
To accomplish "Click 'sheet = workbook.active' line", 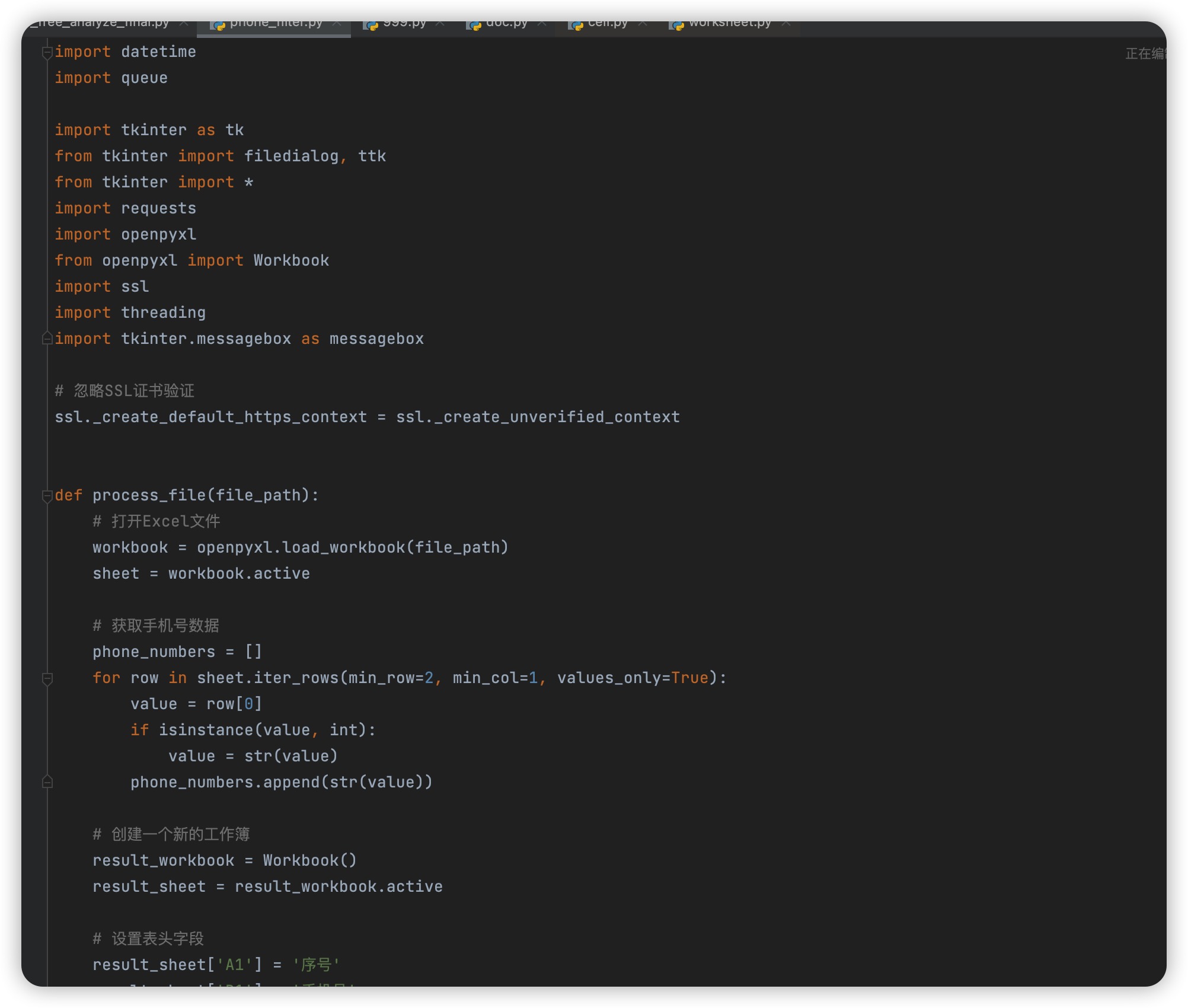I will 202,574.
